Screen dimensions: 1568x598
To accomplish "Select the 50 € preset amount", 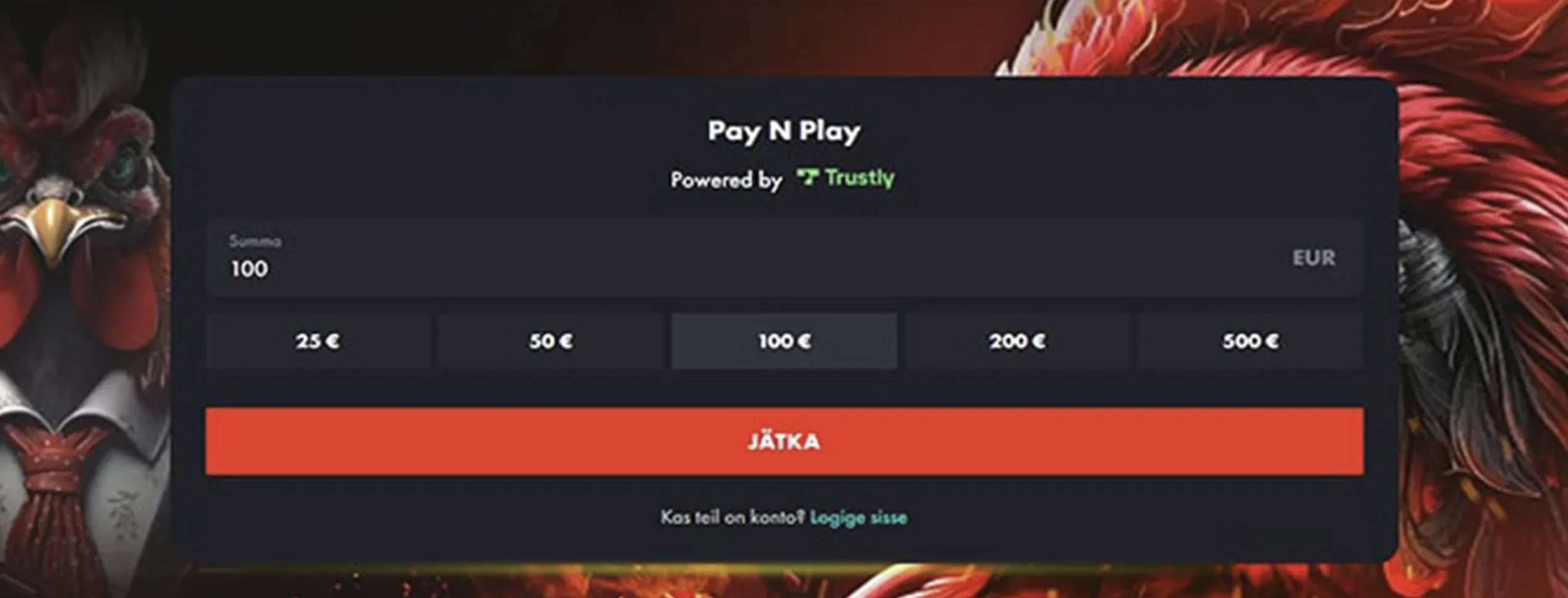I will coord(551,341).
